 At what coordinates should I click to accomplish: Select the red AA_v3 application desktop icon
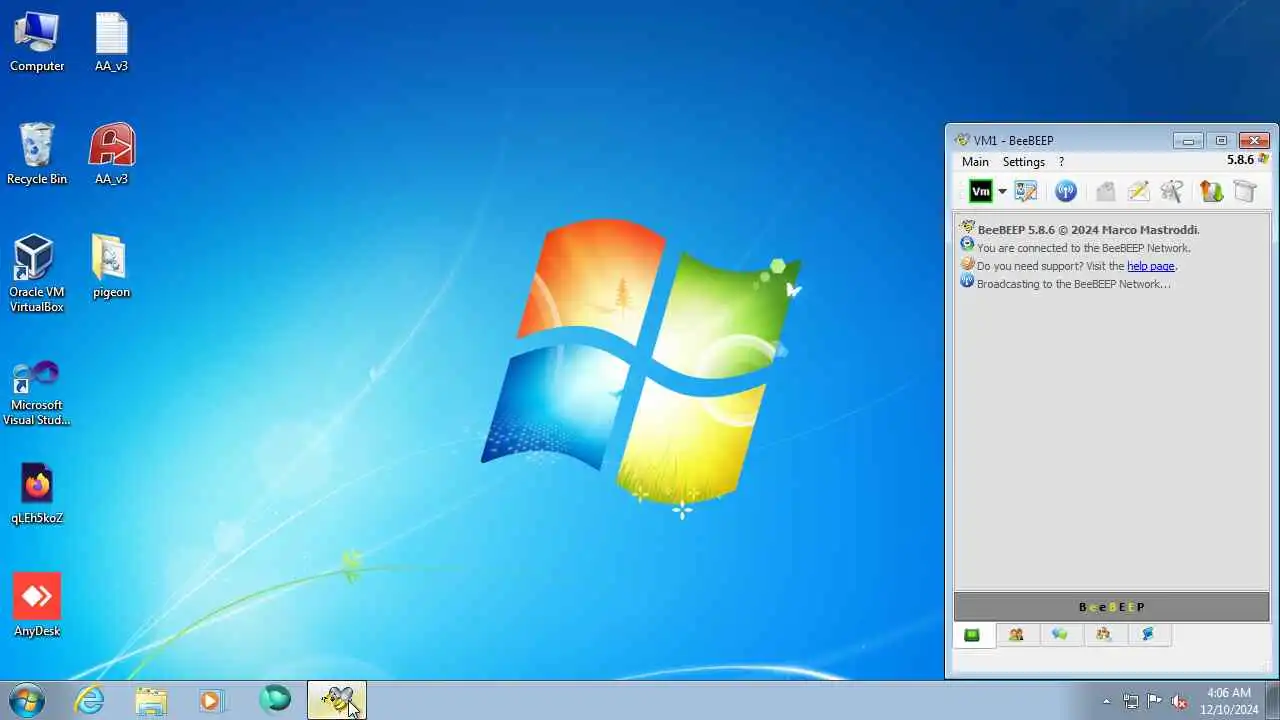click(112, 154)
